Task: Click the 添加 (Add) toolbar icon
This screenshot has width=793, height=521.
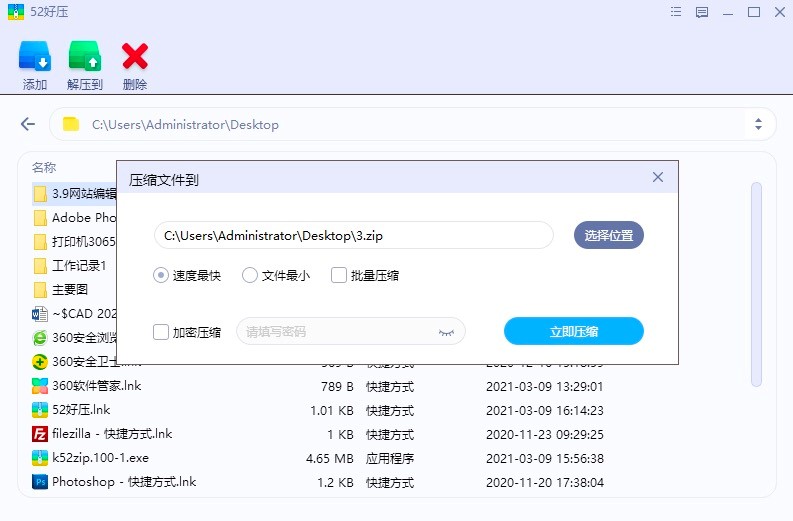Action: (x=34, y=56)
